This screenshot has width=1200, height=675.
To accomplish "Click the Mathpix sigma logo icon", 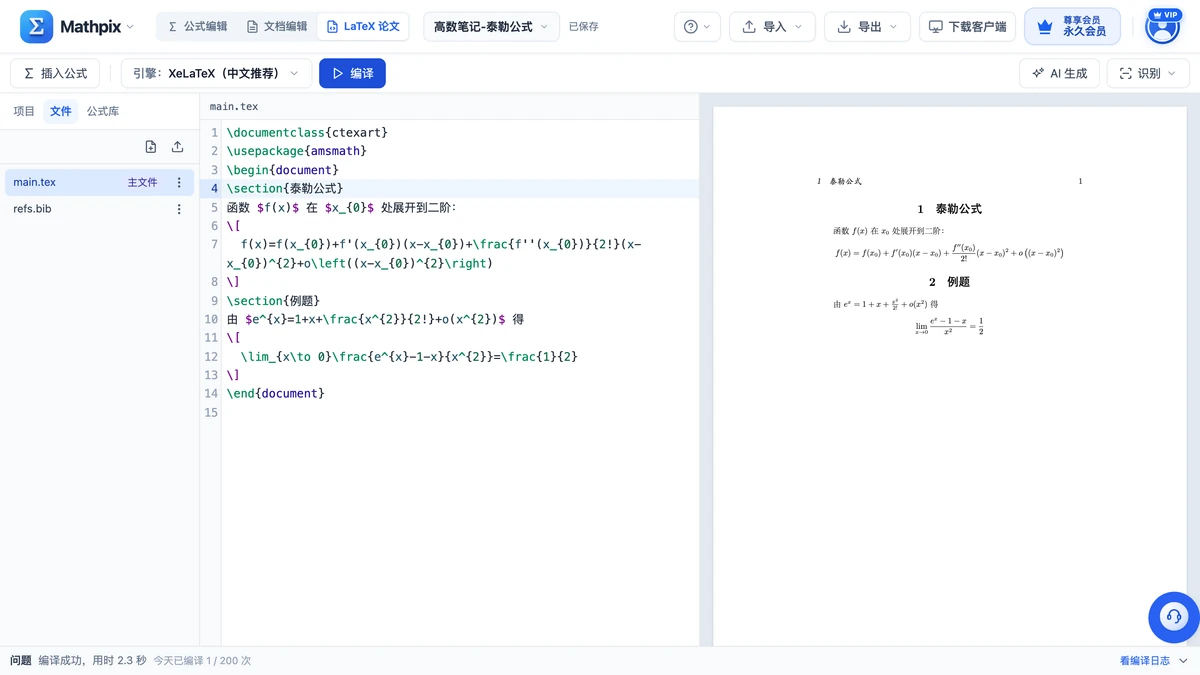I will [36, 27].
